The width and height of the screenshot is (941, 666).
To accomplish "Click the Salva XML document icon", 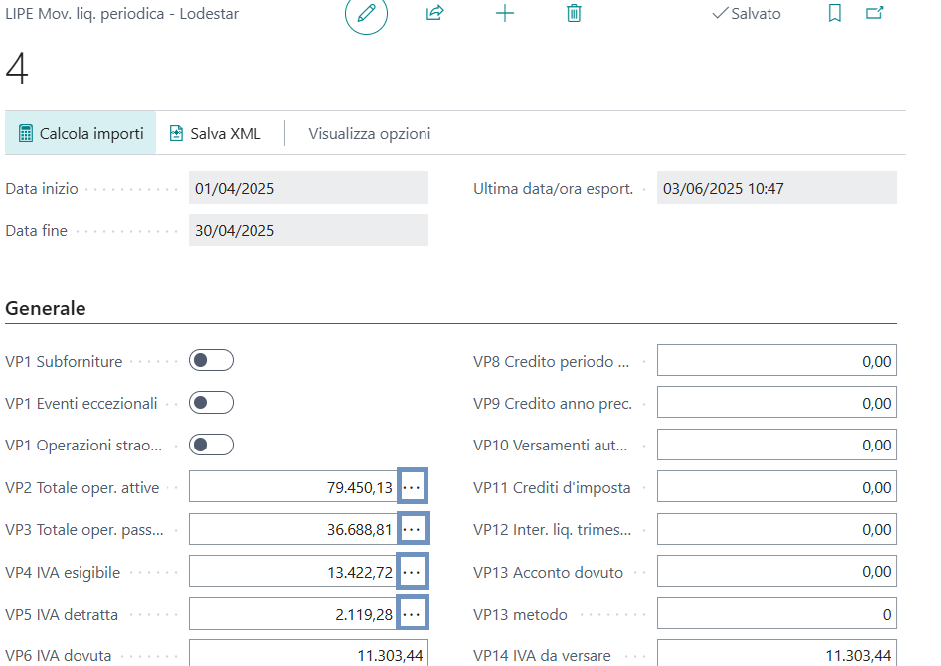I will pyautogui.click(x=177, y=133).
